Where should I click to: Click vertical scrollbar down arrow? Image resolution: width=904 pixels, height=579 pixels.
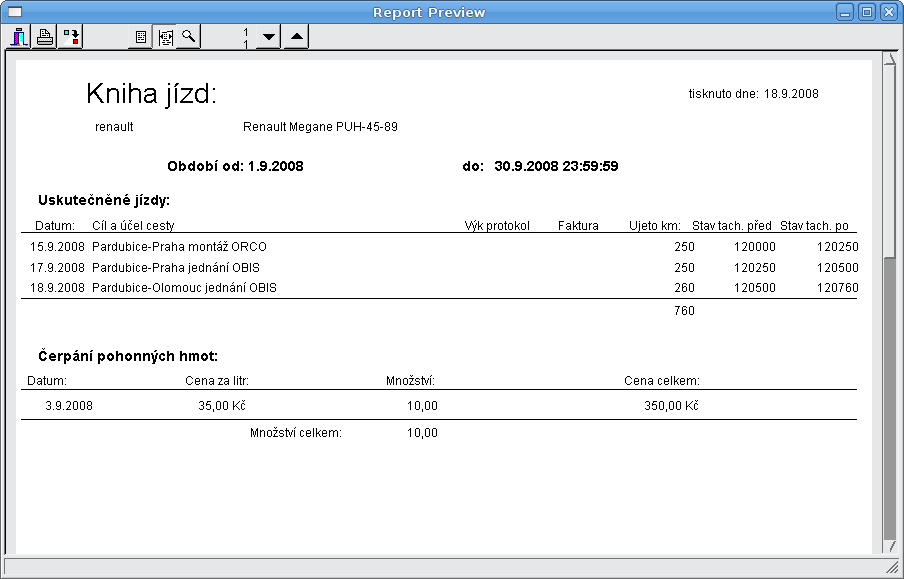(x=889, y=545)
